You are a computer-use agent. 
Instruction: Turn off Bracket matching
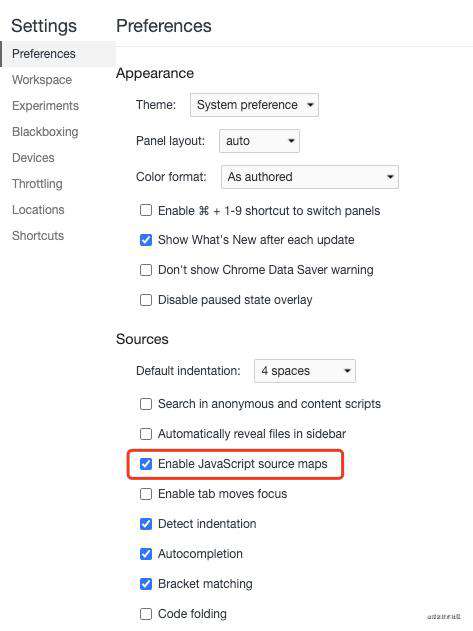(146, 584)
